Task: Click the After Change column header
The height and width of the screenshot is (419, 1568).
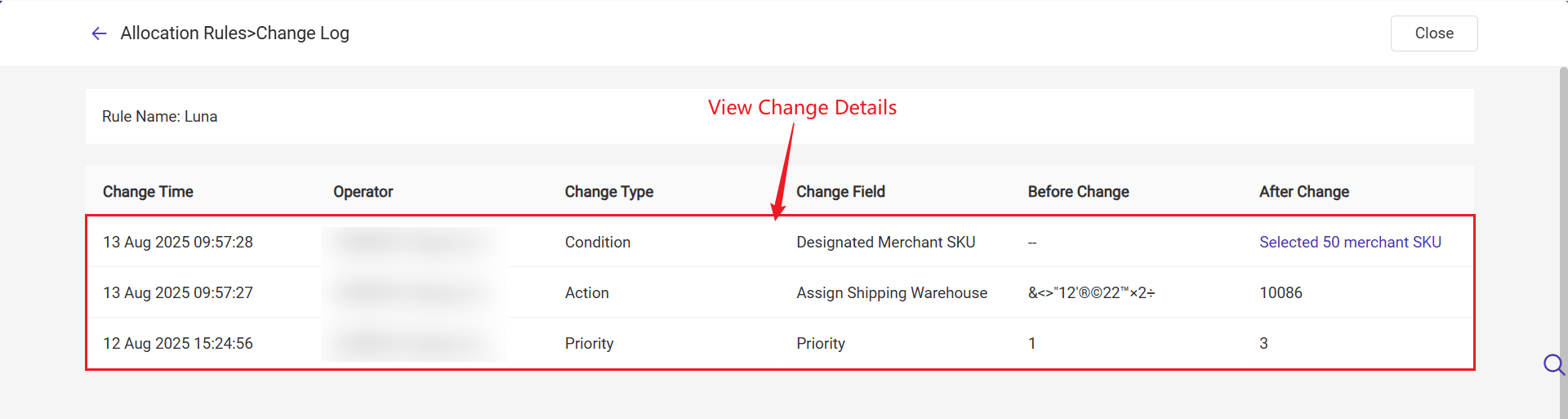Action: (x=1304, y=192)
